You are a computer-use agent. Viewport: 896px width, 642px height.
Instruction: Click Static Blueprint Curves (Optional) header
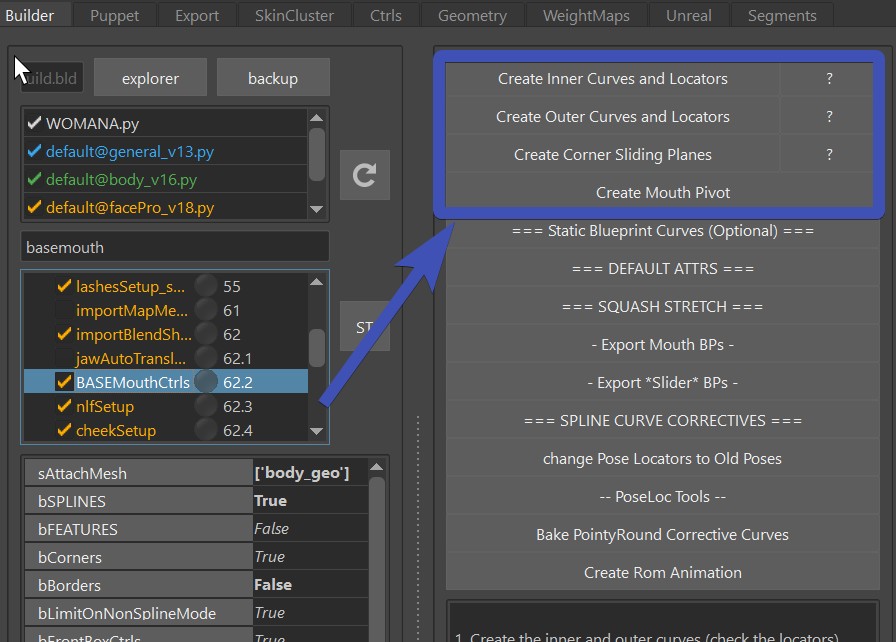tap(662, 231)
